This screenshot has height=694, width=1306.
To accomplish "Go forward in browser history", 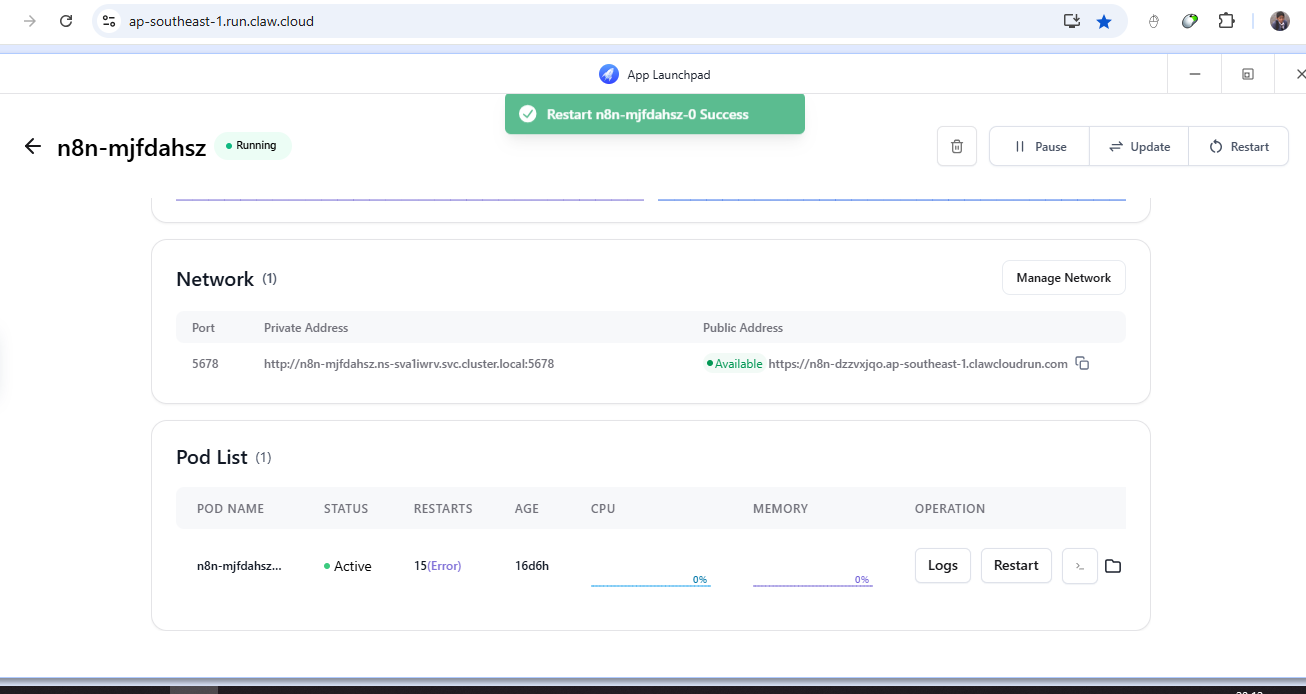I will click(x=30, y=21).
